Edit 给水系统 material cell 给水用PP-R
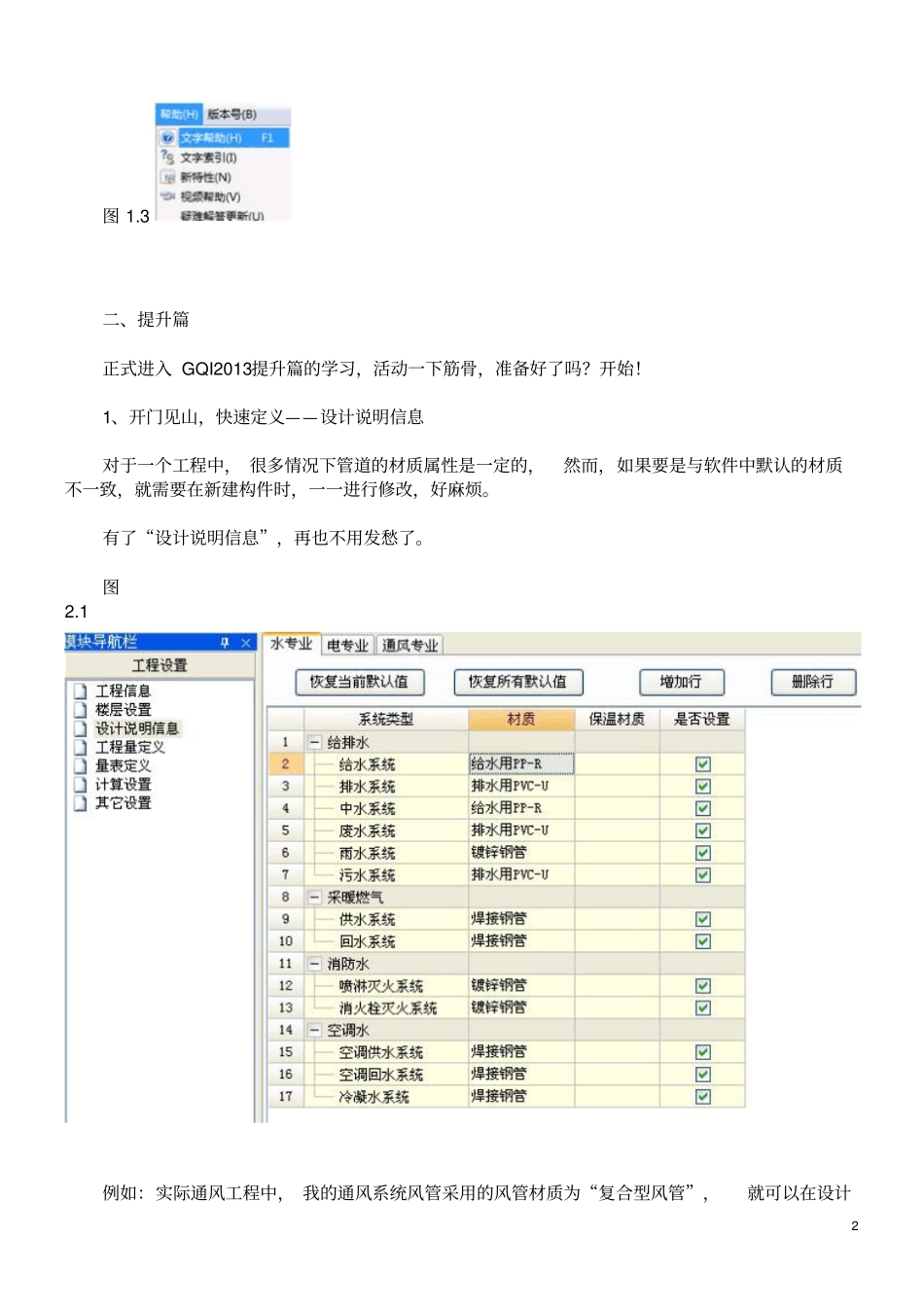Image resolution: width=924 pixels, height=1308 pixels. click(521, 764)
